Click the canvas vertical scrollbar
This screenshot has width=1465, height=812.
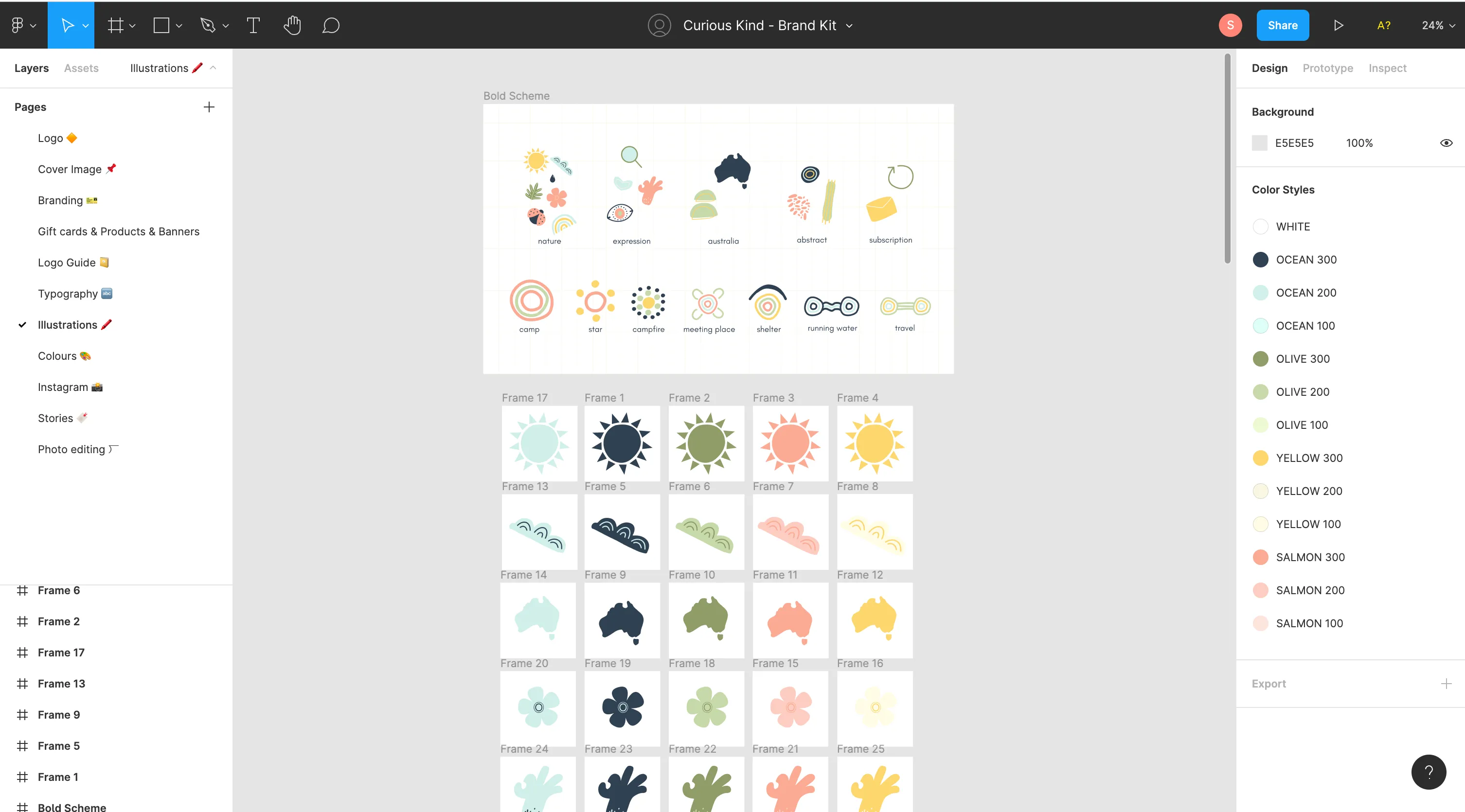pos(1227,159)
